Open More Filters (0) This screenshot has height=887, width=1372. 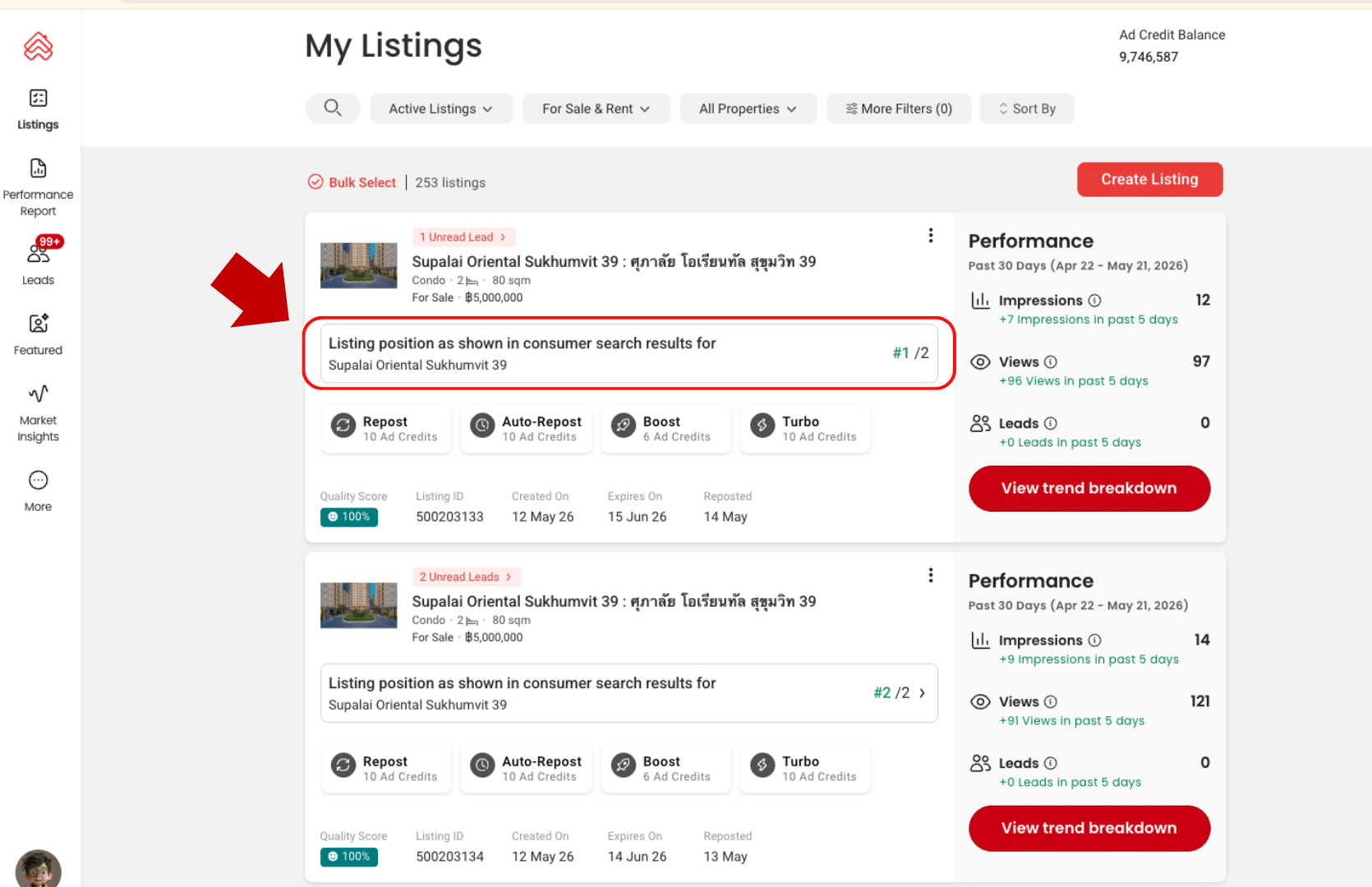coord(899,108)
